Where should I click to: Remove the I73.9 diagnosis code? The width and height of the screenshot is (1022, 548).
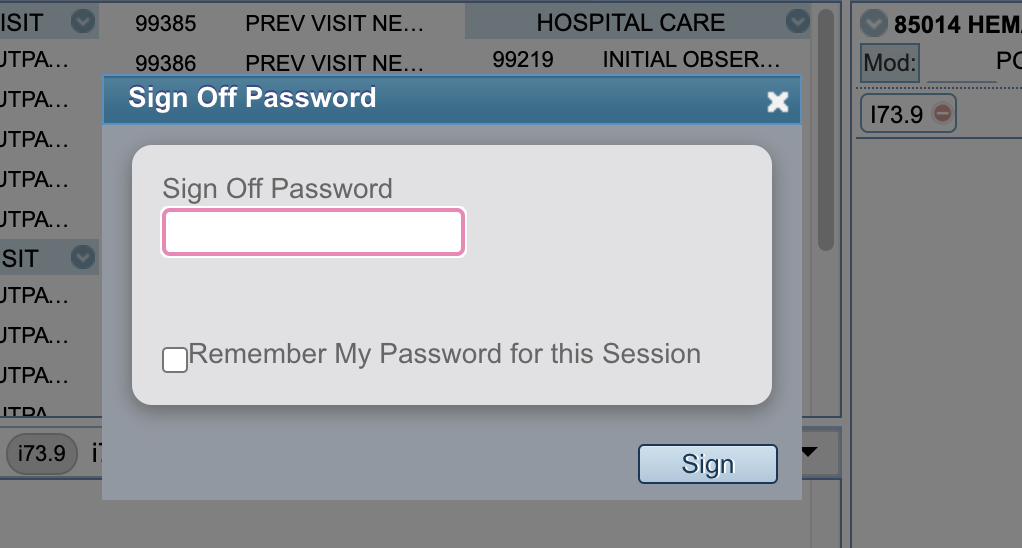click(942, 114)
